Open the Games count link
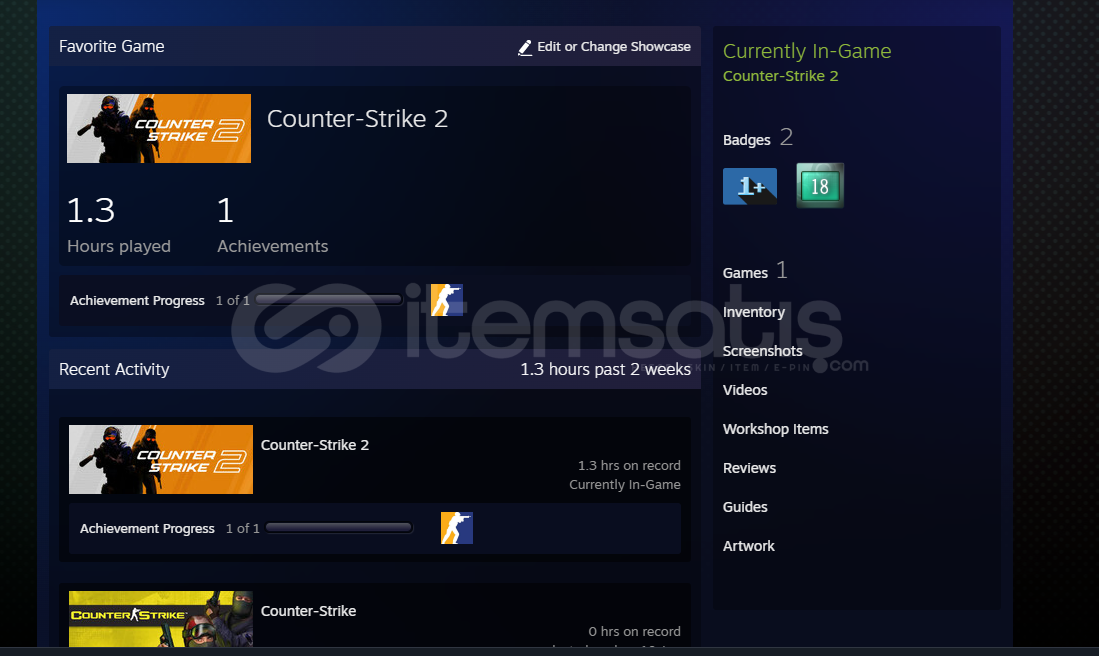 (x=754, y=271)
